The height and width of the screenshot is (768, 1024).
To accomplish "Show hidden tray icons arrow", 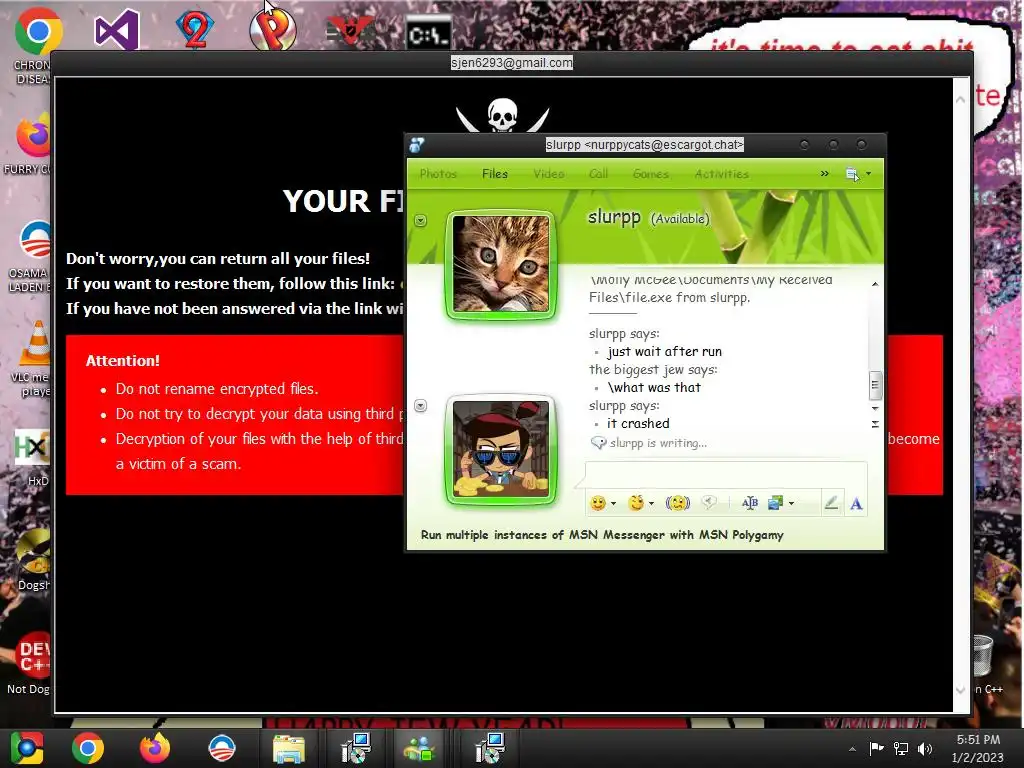I will tap(852, 749).
